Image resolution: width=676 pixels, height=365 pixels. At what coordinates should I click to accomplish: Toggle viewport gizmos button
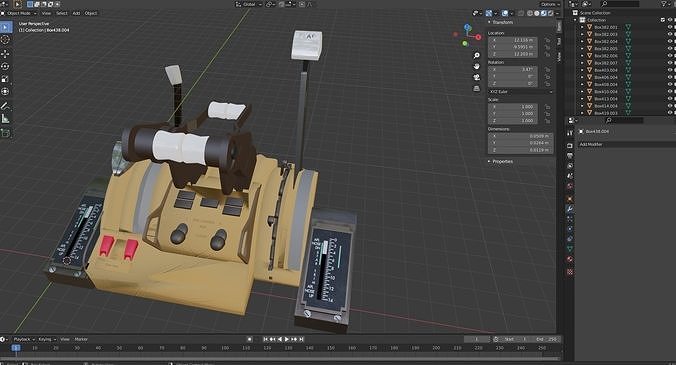(489, 13)
